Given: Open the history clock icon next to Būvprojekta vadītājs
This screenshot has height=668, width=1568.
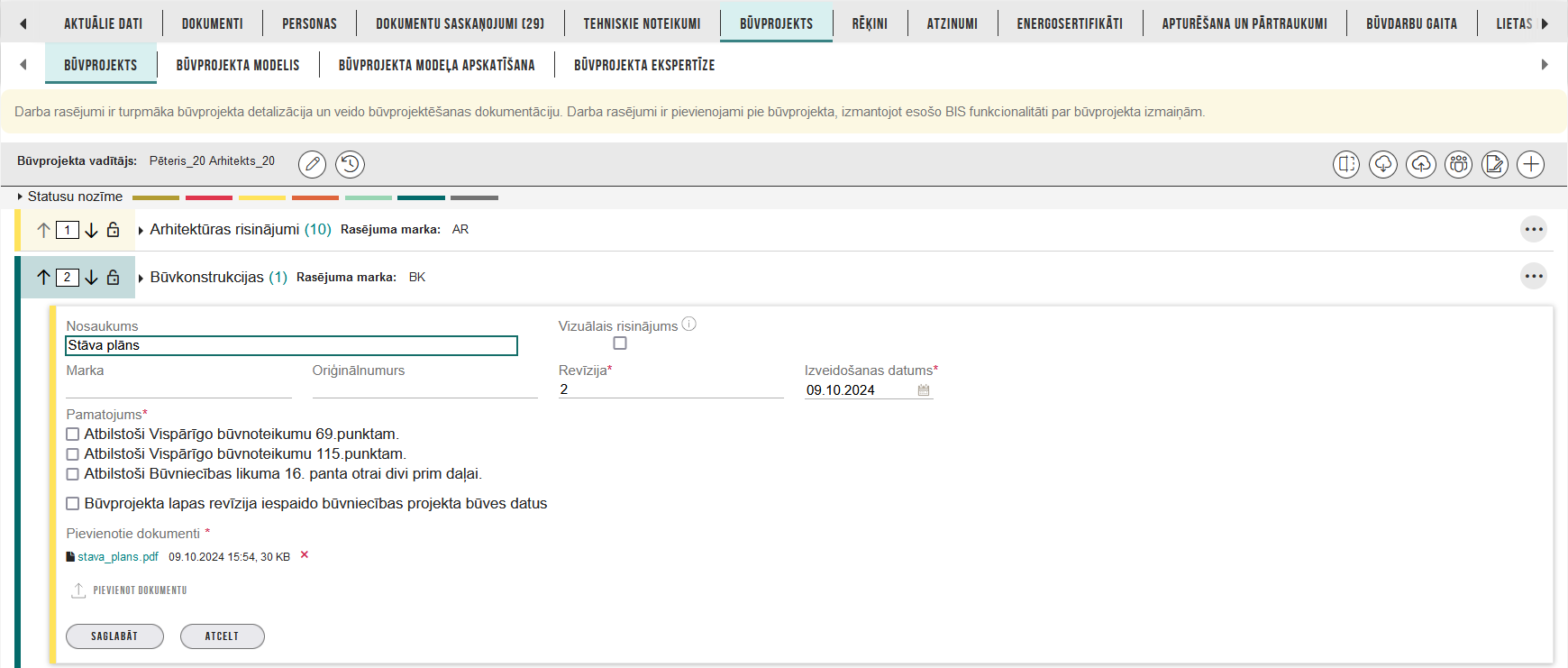Looking at the screenshot, I should 350,164.
